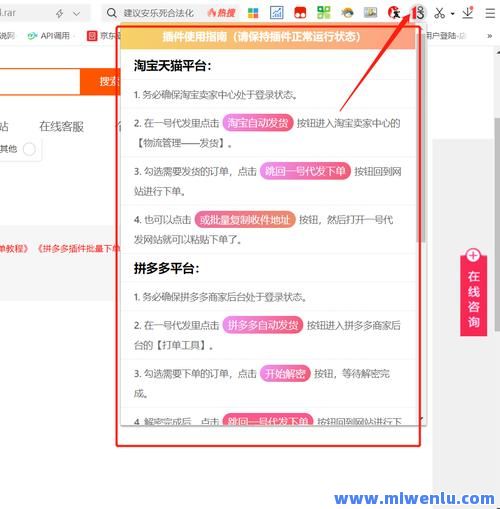Image resolution: width=500 pixels, height=509 pixels.
Task: Click the red square extension icon
Action: (x=300, y=13)
